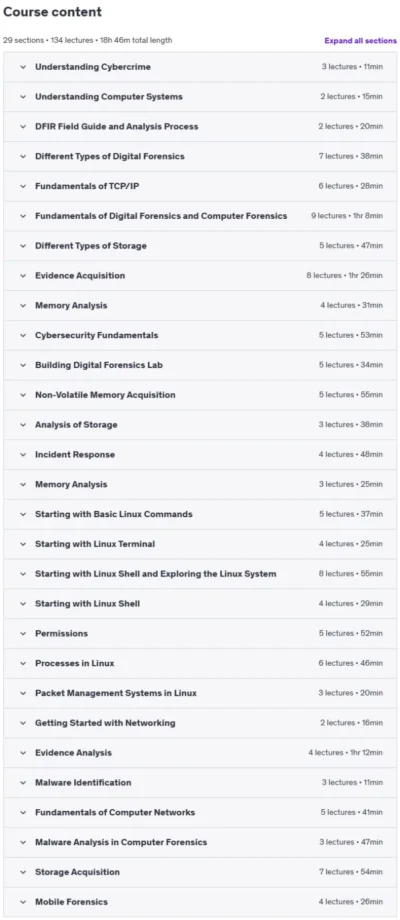
Task: Click the chevron icon for Processes in Linux
Action: (23, 664)
